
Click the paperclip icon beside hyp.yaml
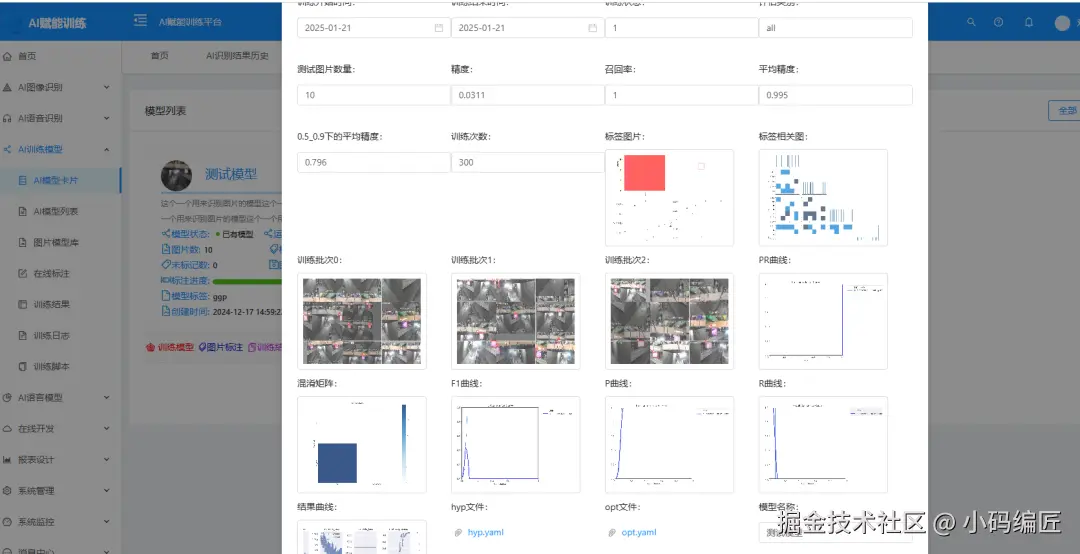point(458,533)
